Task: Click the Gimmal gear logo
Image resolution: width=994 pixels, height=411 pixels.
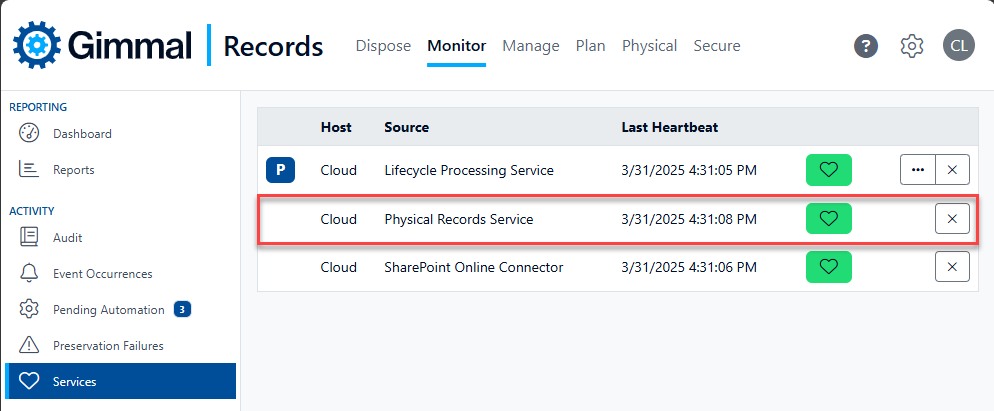Action: click(x=36, y=45)
